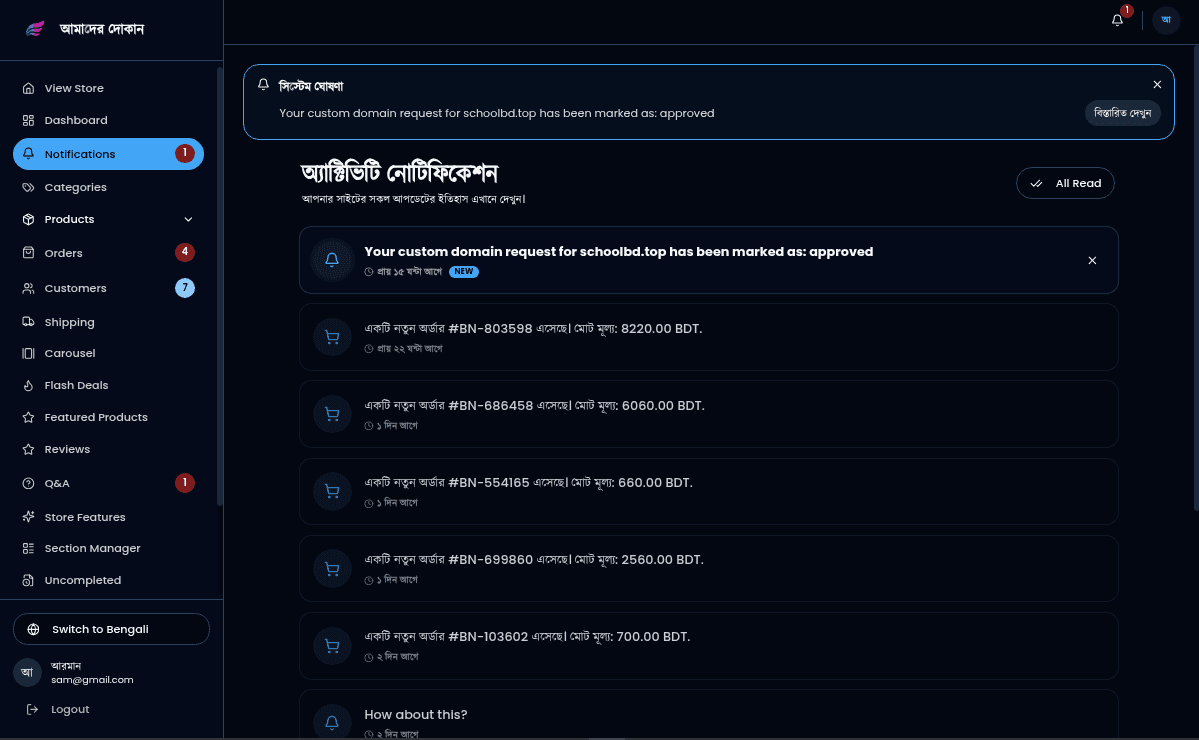
Task: Dismiss the approved domain notification
Action: pos(1092,260)
